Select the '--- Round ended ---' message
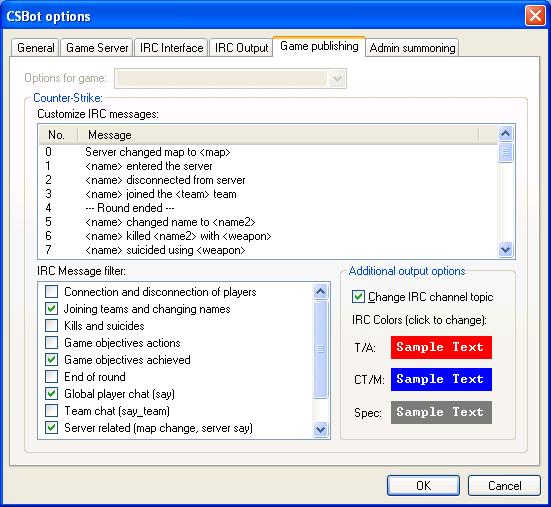 (268, 208)
